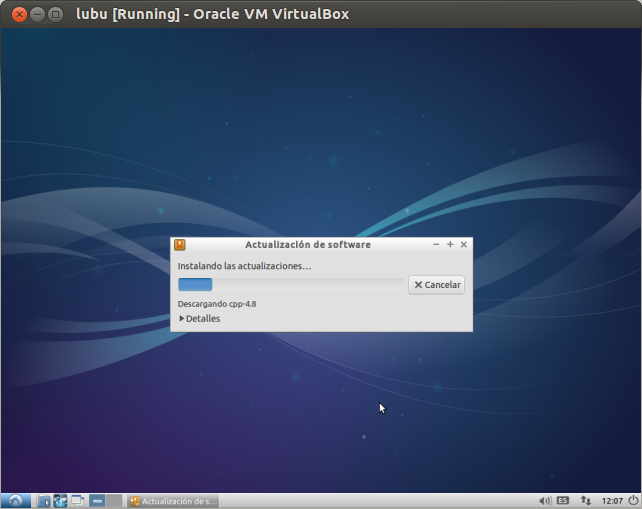This screenshot has width=642, height=509.
Task: Click the show desktop panel icon
Action: coord(76,501)
